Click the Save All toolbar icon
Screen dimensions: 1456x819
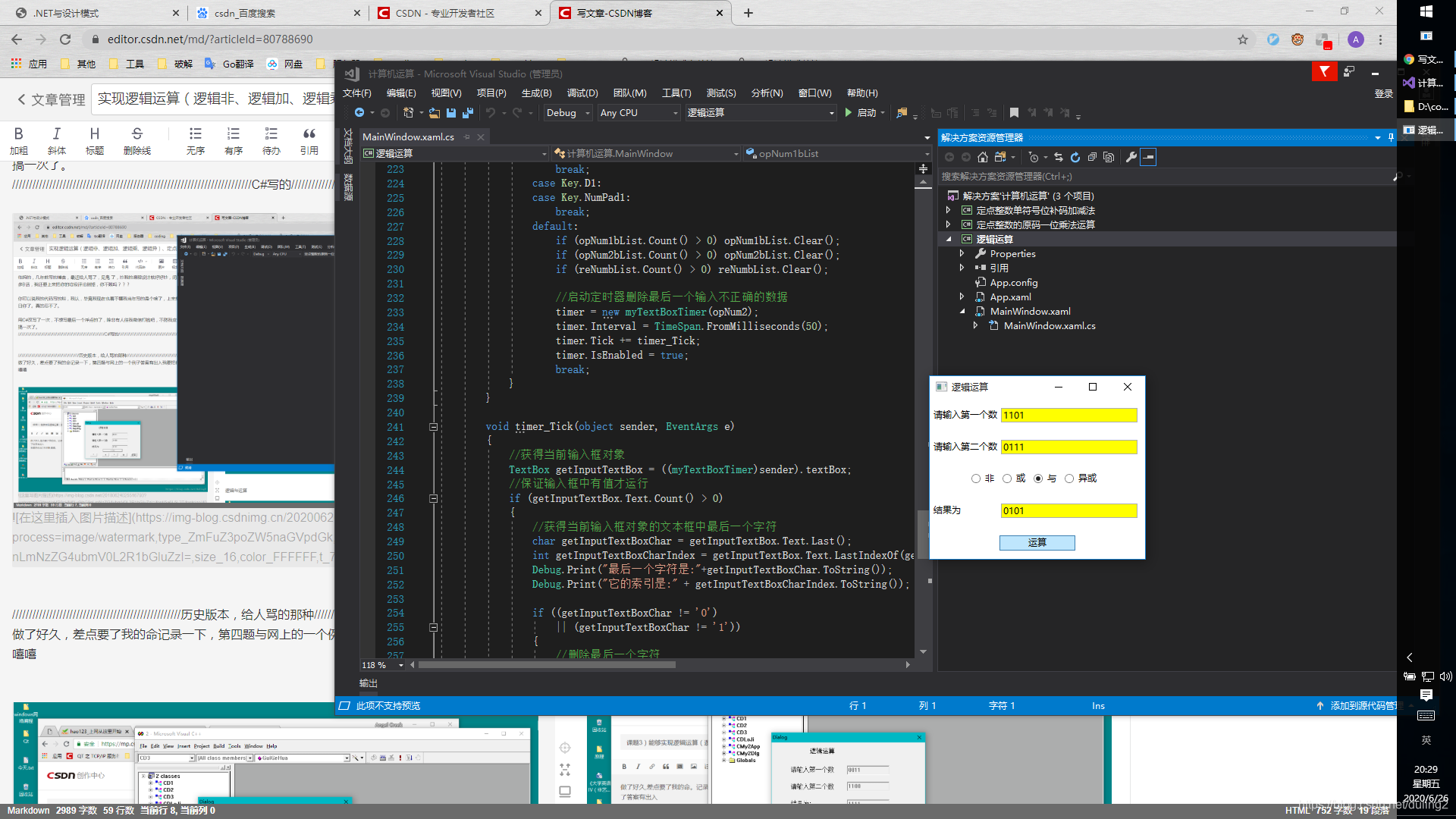468,113
